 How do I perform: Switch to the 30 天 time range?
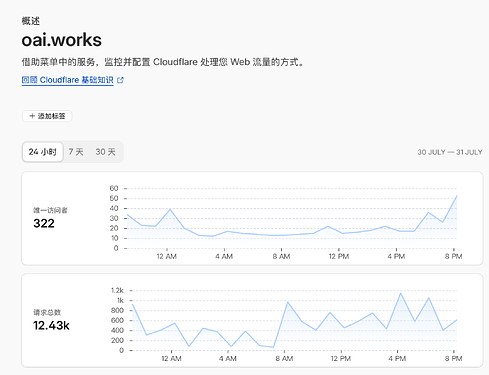click(105, 152)
